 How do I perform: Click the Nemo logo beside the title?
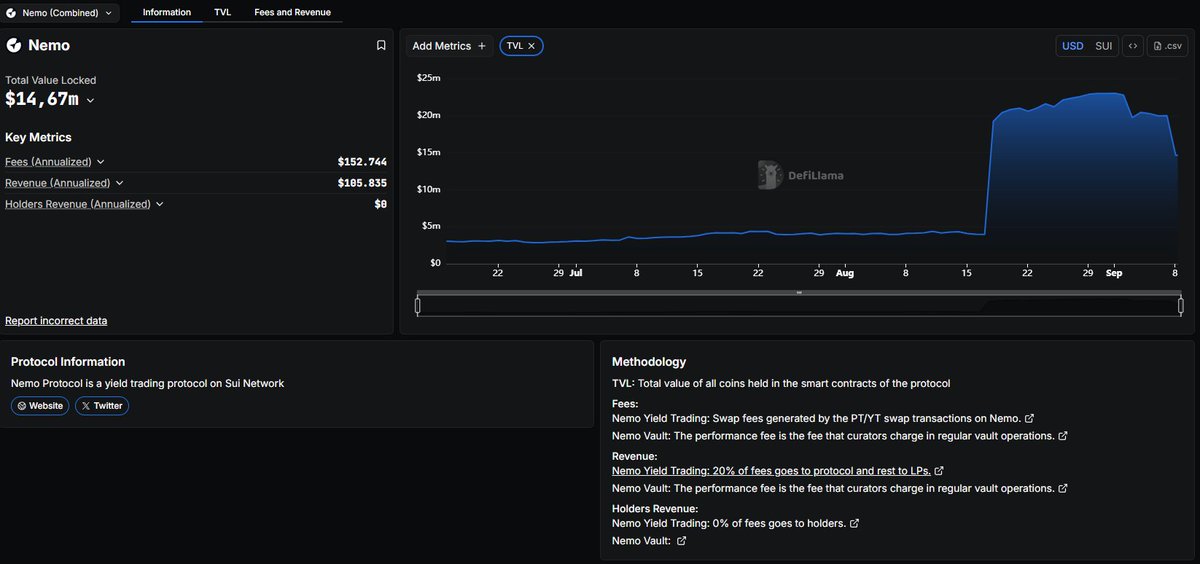(x=14, y=45)
